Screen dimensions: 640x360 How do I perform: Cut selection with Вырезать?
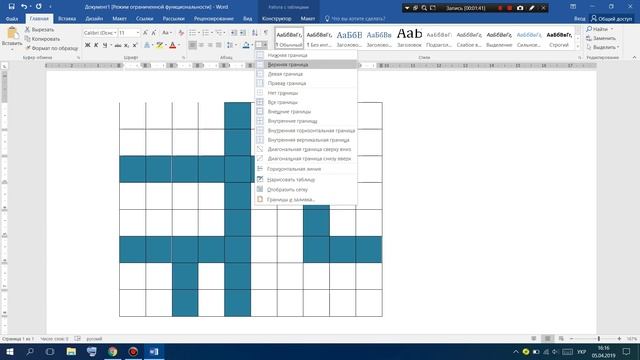(x=40, y=30)
